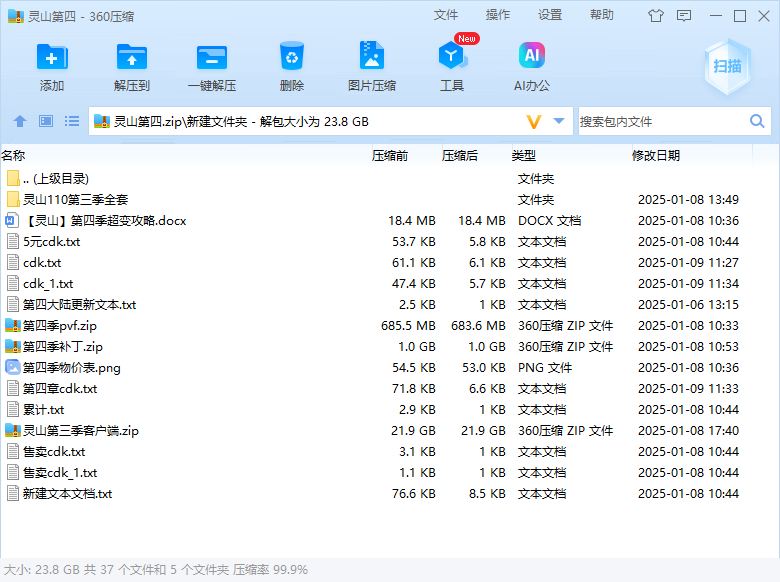Launch the AI Office (AI办公) icon

pyautogui.click(x=531, y=58)
